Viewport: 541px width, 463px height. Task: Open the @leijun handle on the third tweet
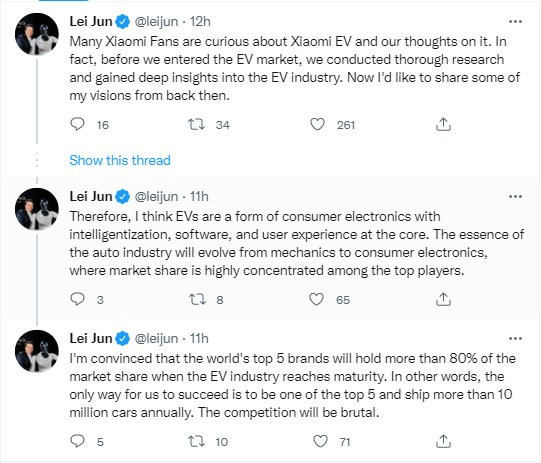[x=156, y=338]
